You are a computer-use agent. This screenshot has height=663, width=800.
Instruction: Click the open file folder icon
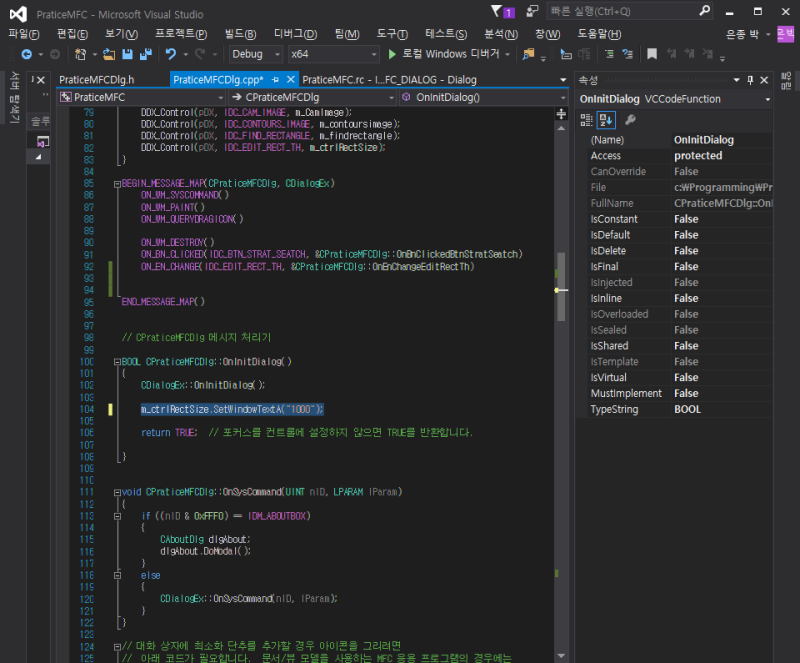[109, 54]
